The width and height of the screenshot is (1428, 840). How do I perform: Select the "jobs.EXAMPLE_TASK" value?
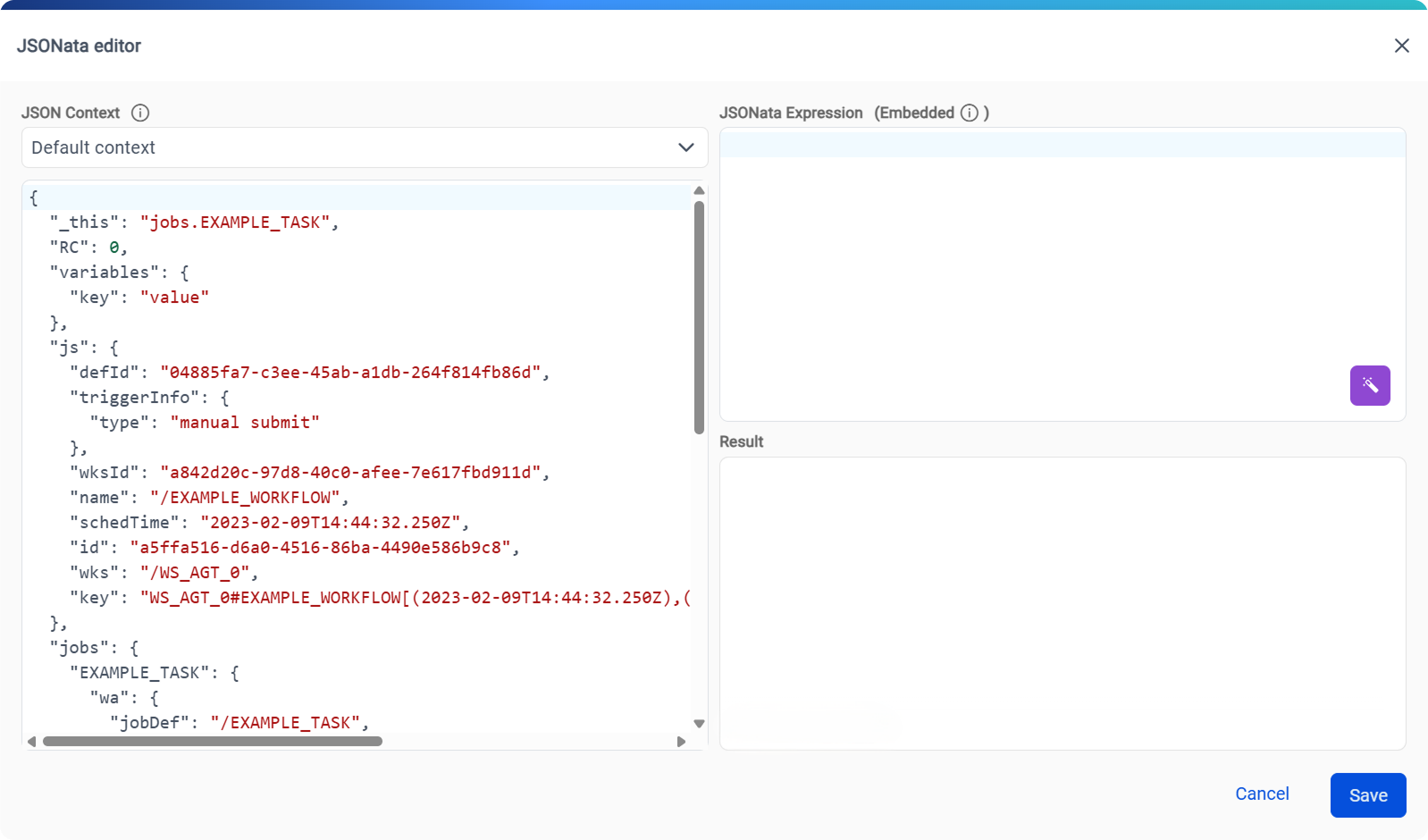[235, 223]
